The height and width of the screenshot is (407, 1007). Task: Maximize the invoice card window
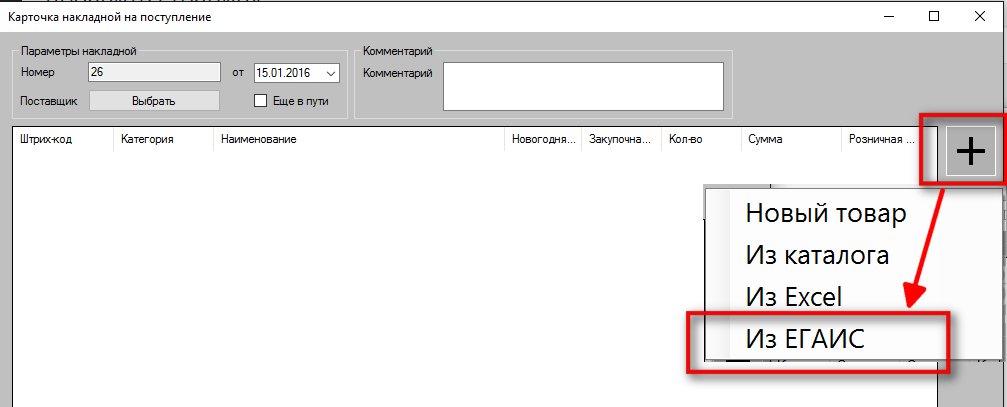point(934,17)
